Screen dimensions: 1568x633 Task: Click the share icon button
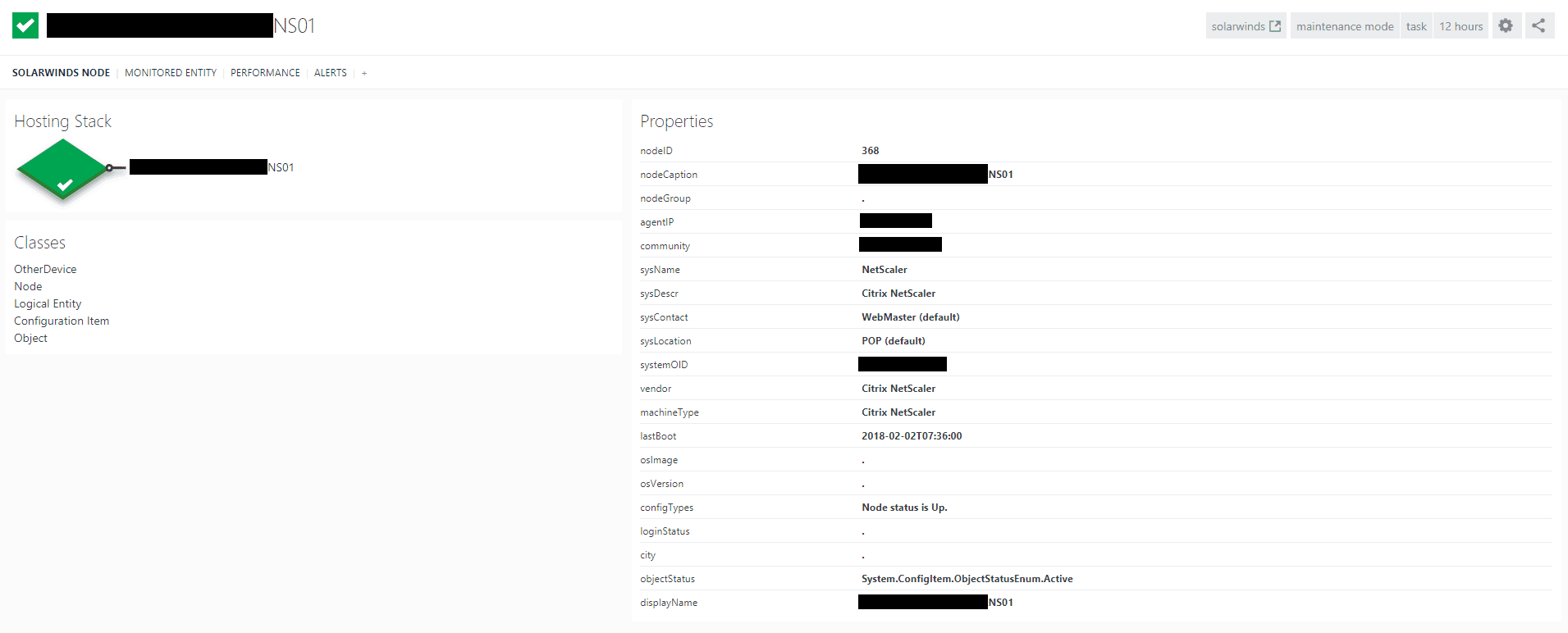[1538, 25]
